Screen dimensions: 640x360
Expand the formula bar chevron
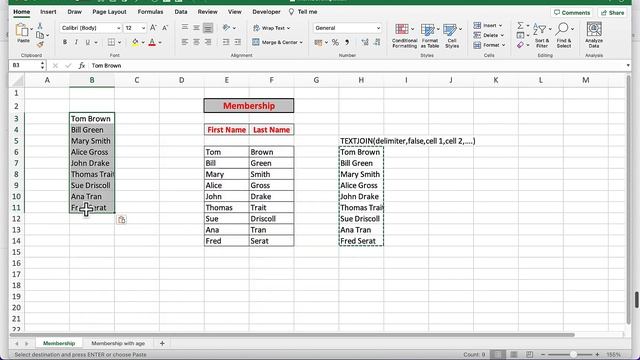(x=628, y=65)
